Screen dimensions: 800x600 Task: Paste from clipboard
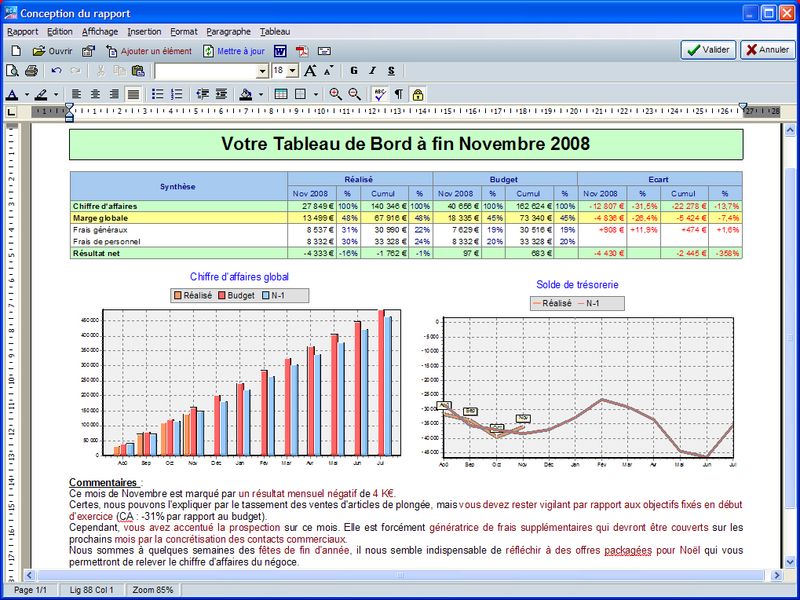138,70
